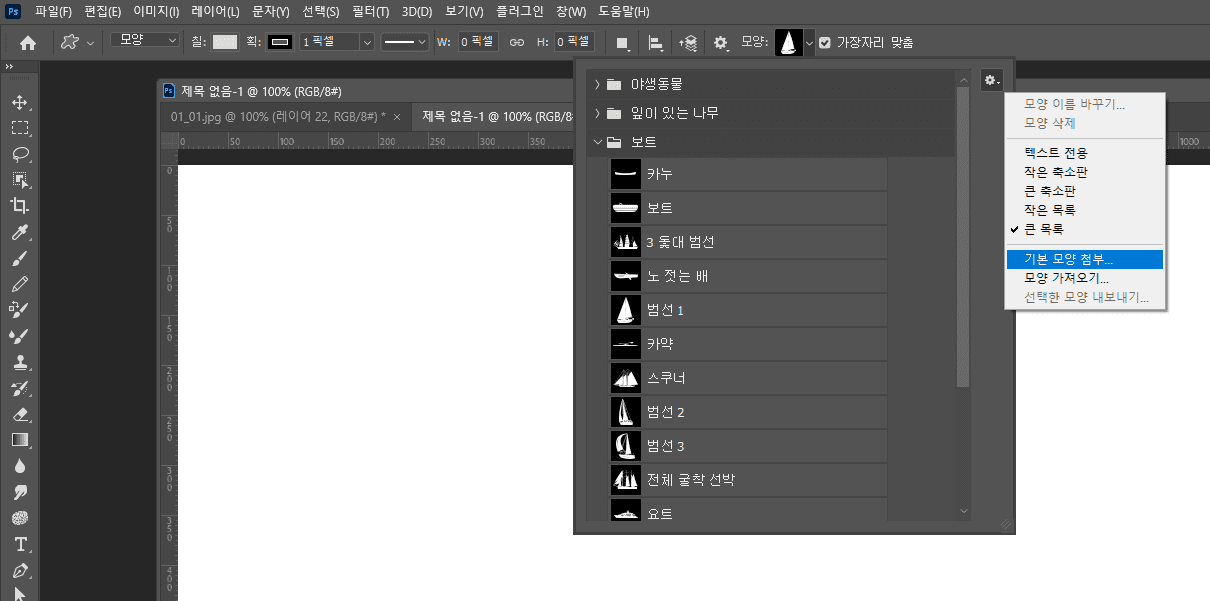Viewport: 1210px width, 601px height.
Task: Close the 01_01.jpg document tab
Action: [397, 117]
